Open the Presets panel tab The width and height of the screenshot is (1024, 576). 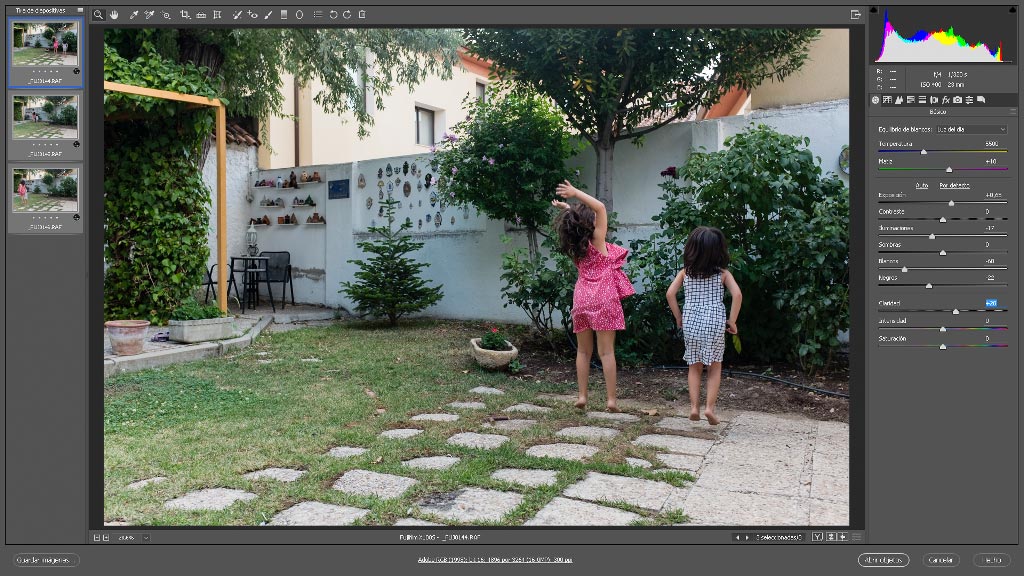click(x=969, y=100)
